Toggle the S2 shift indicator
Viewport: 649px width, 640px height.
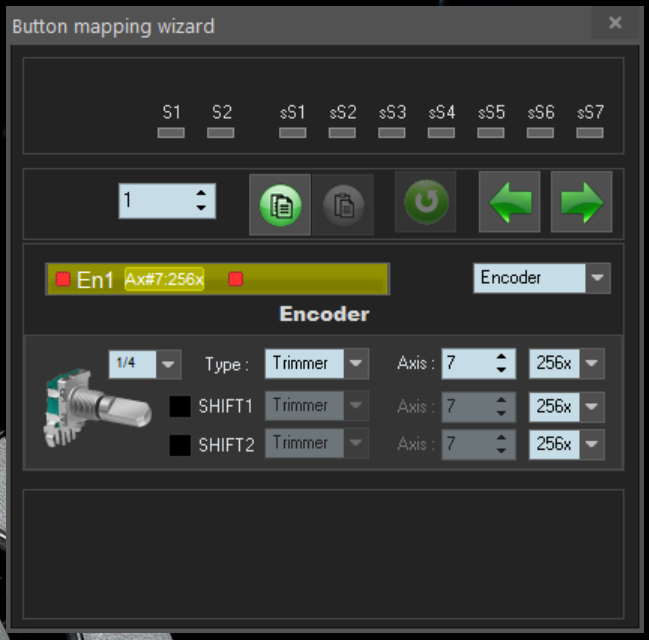tap(221, 133)
